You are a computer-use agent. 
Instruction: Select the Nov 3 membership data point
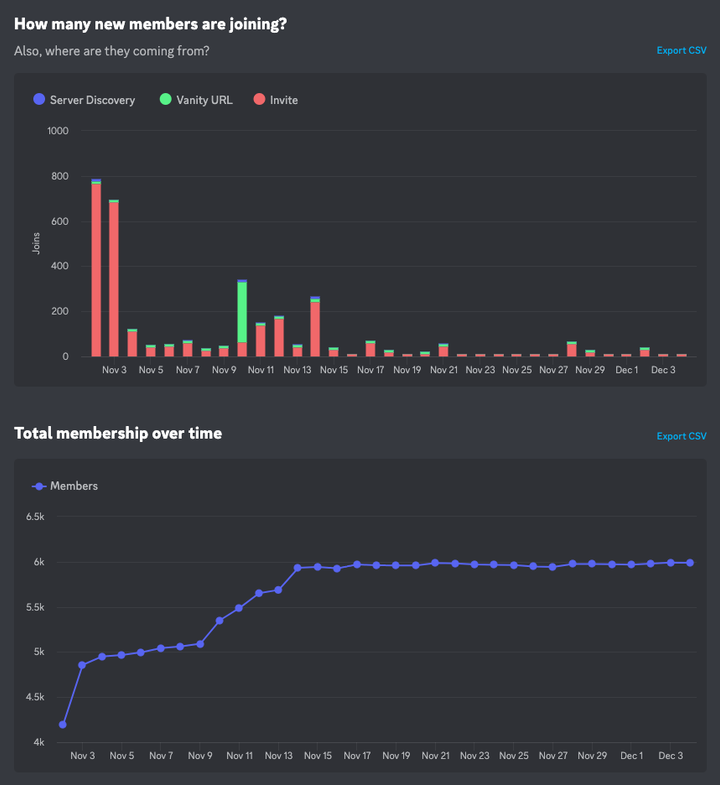pyautogui.click(x=82, y=665)
